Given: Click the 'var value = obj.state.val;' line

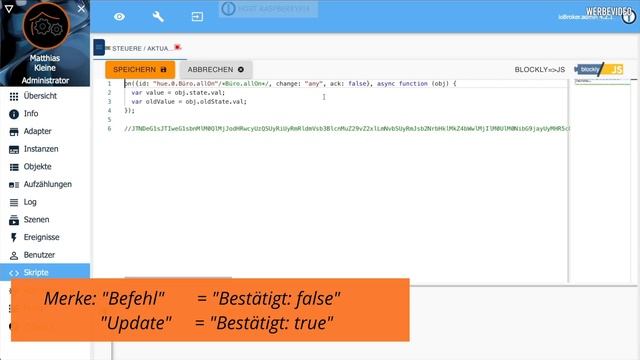Looking at the screenshot, I should [x=178, y=93].
